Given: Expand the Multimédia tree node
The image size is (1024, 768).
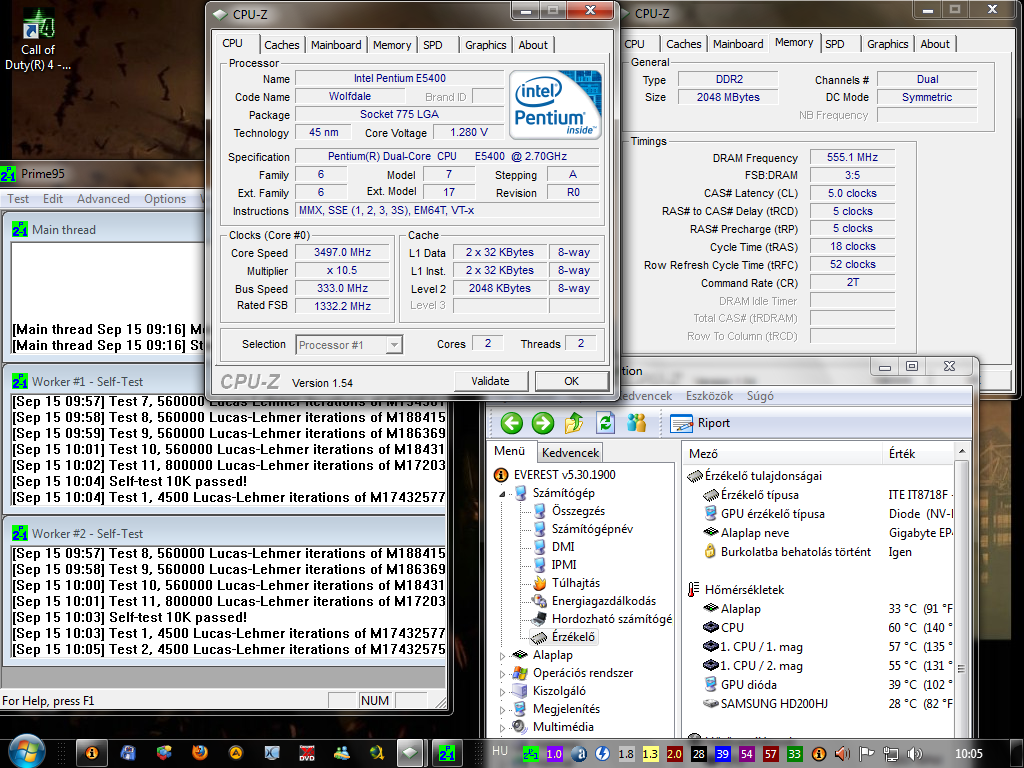Looking at the screenshot, I should click(502, 728).
